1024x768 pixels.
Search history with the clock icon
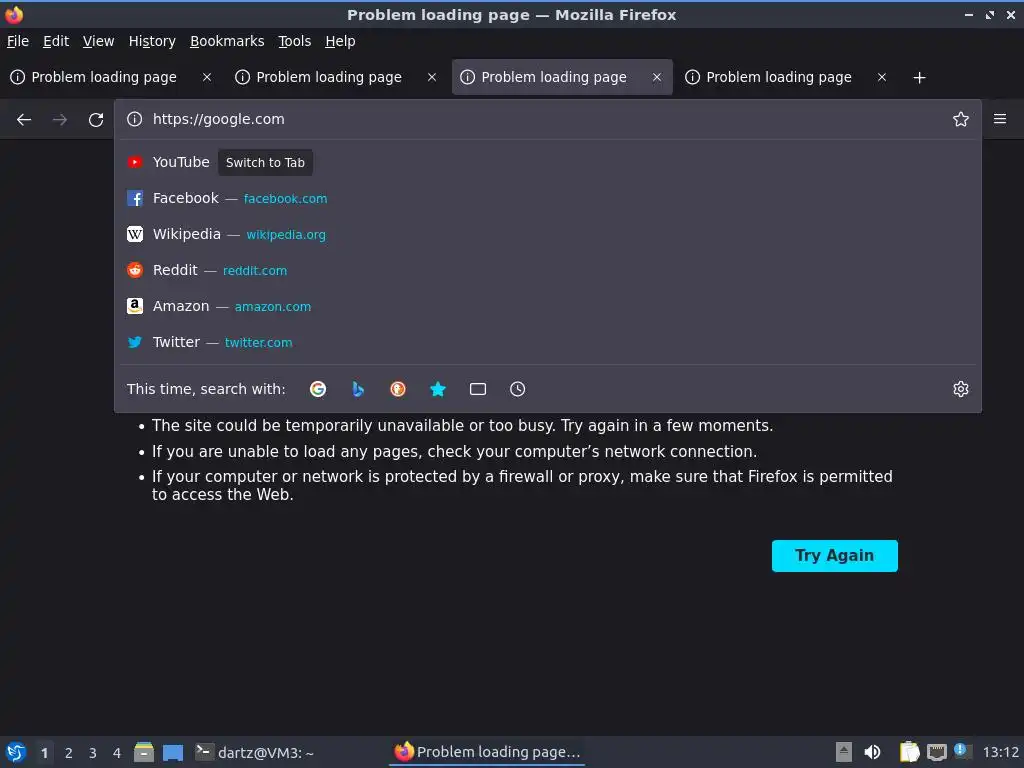[517, 389]
